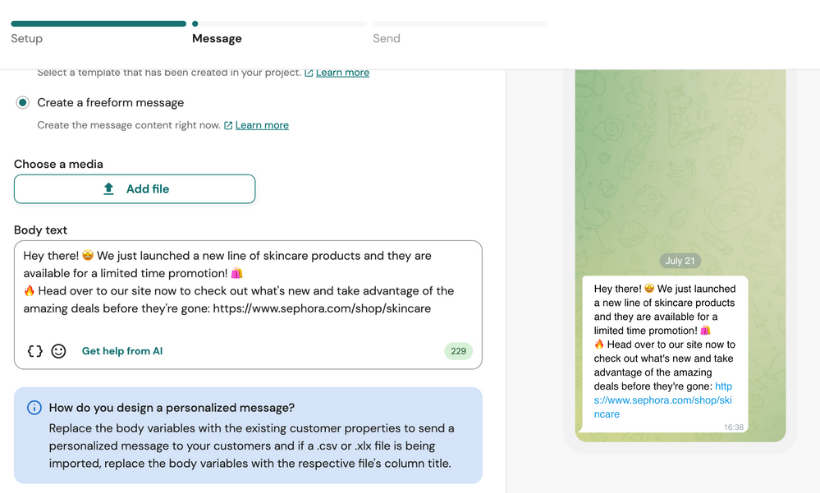The width and height of the screenshot is (820, 493).
Task: Click the curly braces variable icon
Action: tap(35, 351)
